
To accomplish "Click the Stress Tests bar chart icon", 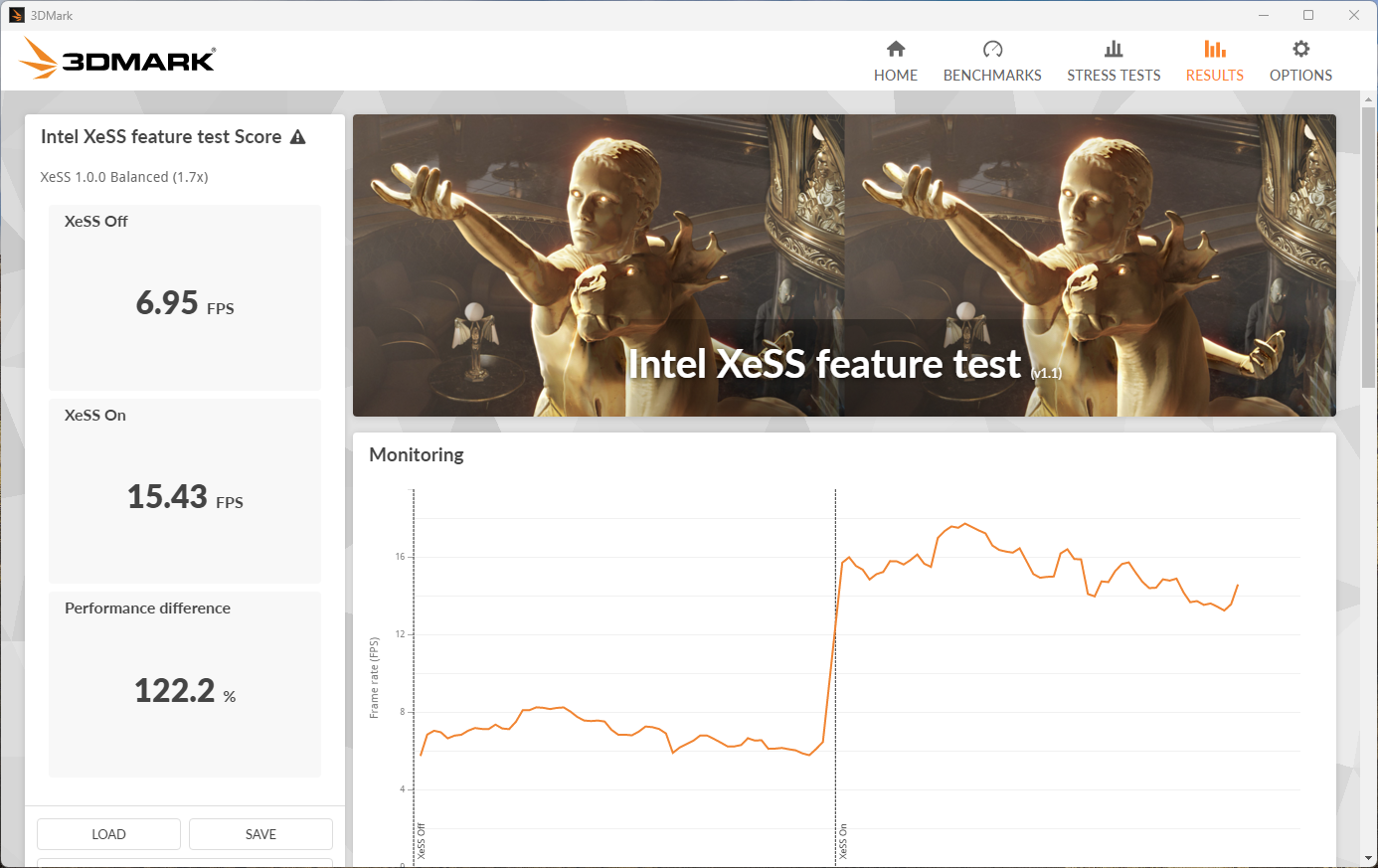I will click(1114, 49).
